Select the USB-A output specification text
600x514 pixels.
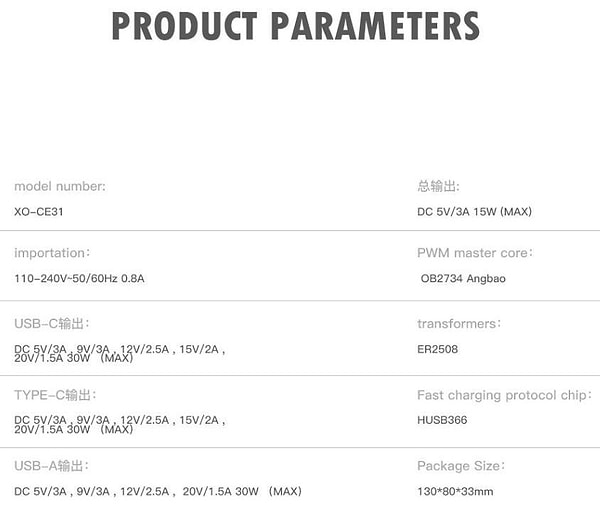[158, 491]
